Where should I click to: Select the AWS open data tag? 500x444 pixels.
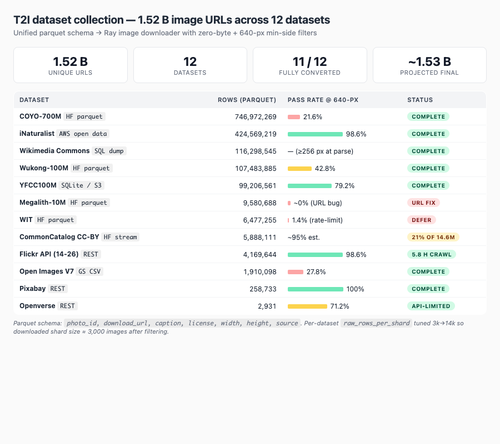pos(83,134)
